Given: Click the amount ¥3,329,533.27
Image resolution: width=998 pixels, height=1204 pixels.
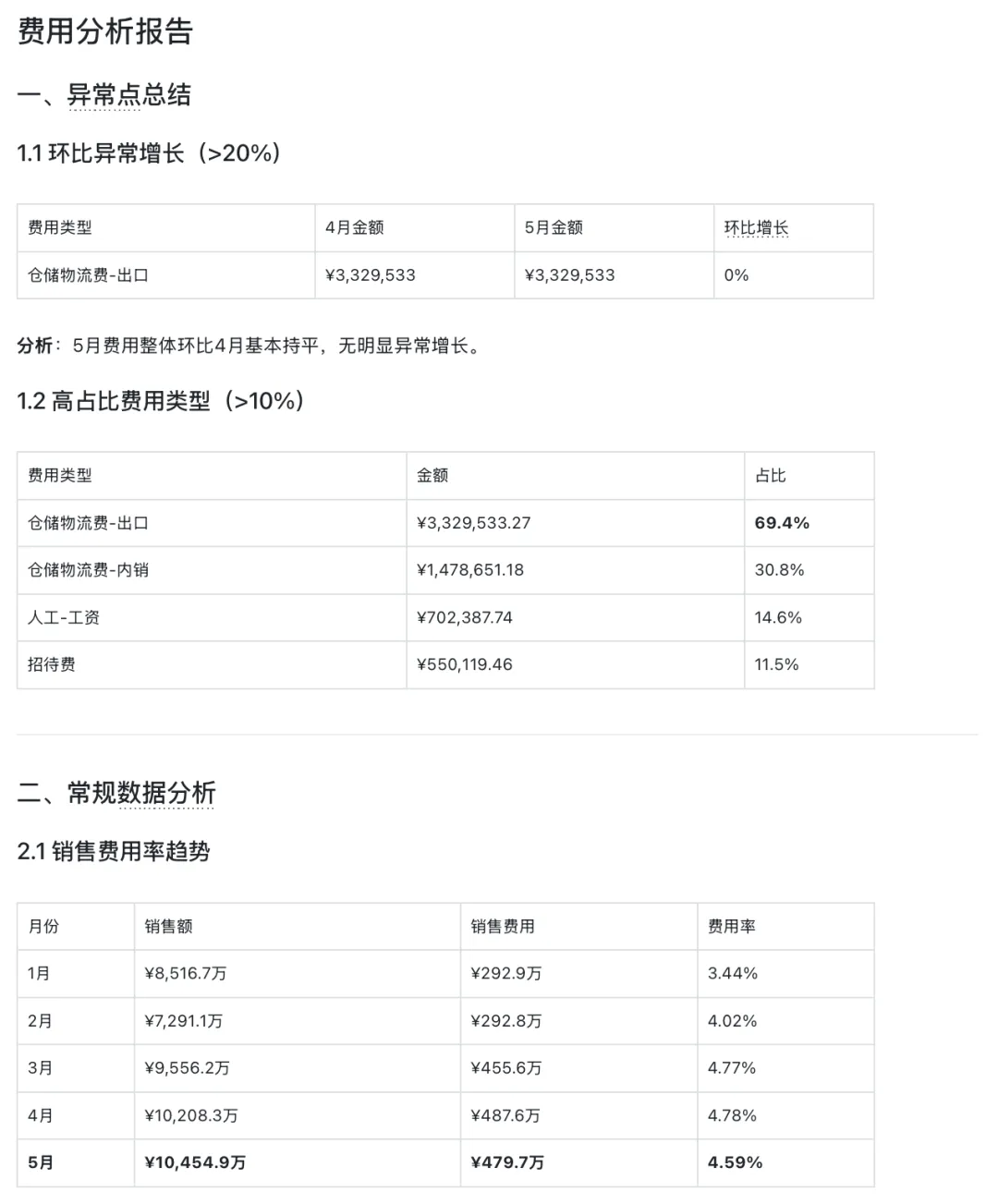Looking at the screenshot, I should [474, 523].
